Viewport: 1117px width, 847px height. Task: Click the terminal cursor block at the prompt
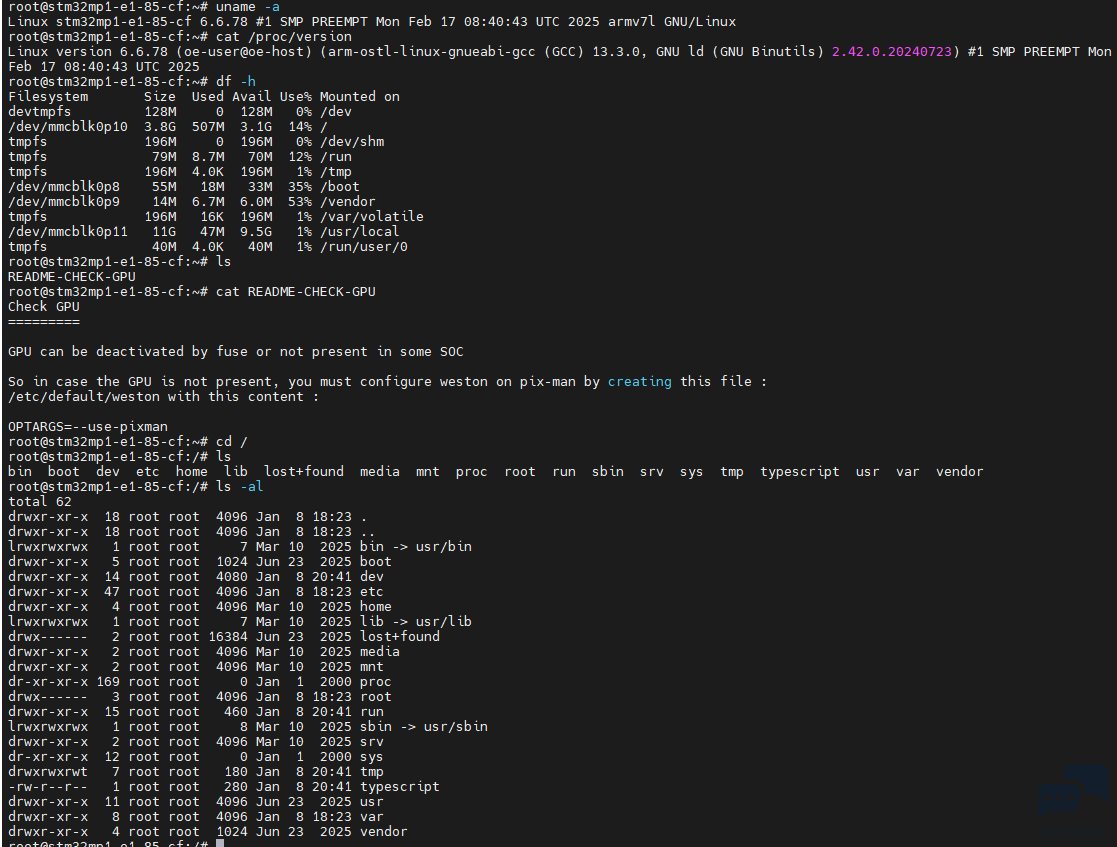(220, 843)
